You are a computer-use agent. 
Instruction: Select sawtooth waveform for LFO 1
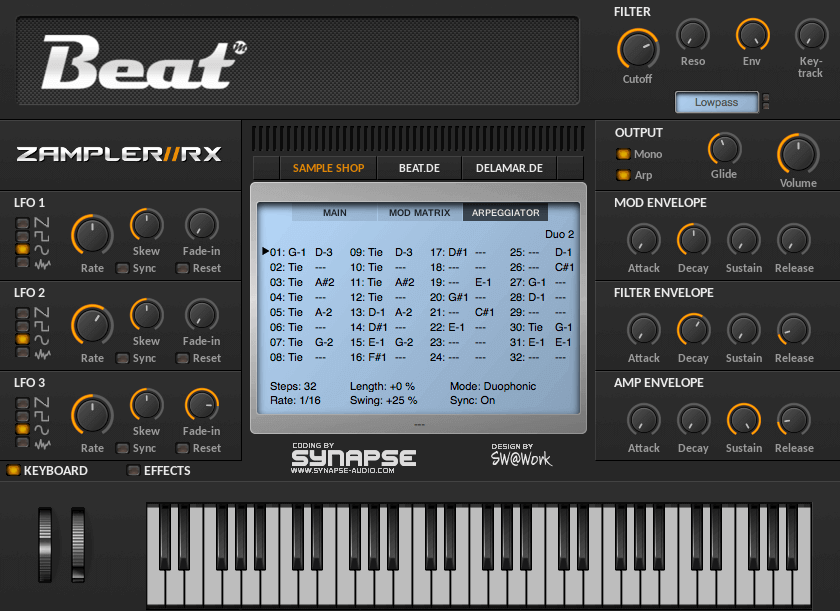[x=22, y=223]
